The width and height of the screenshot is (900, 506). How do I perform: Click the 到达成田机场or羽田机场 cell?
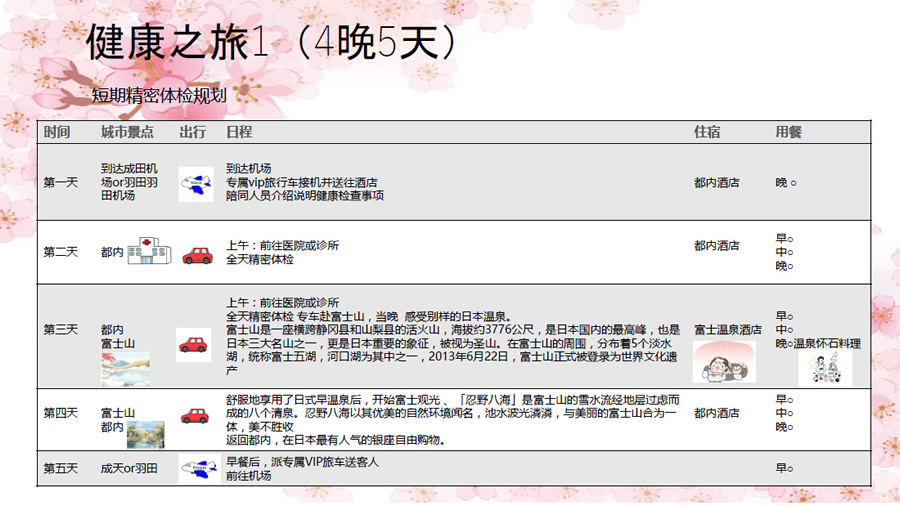pos(129,182)
